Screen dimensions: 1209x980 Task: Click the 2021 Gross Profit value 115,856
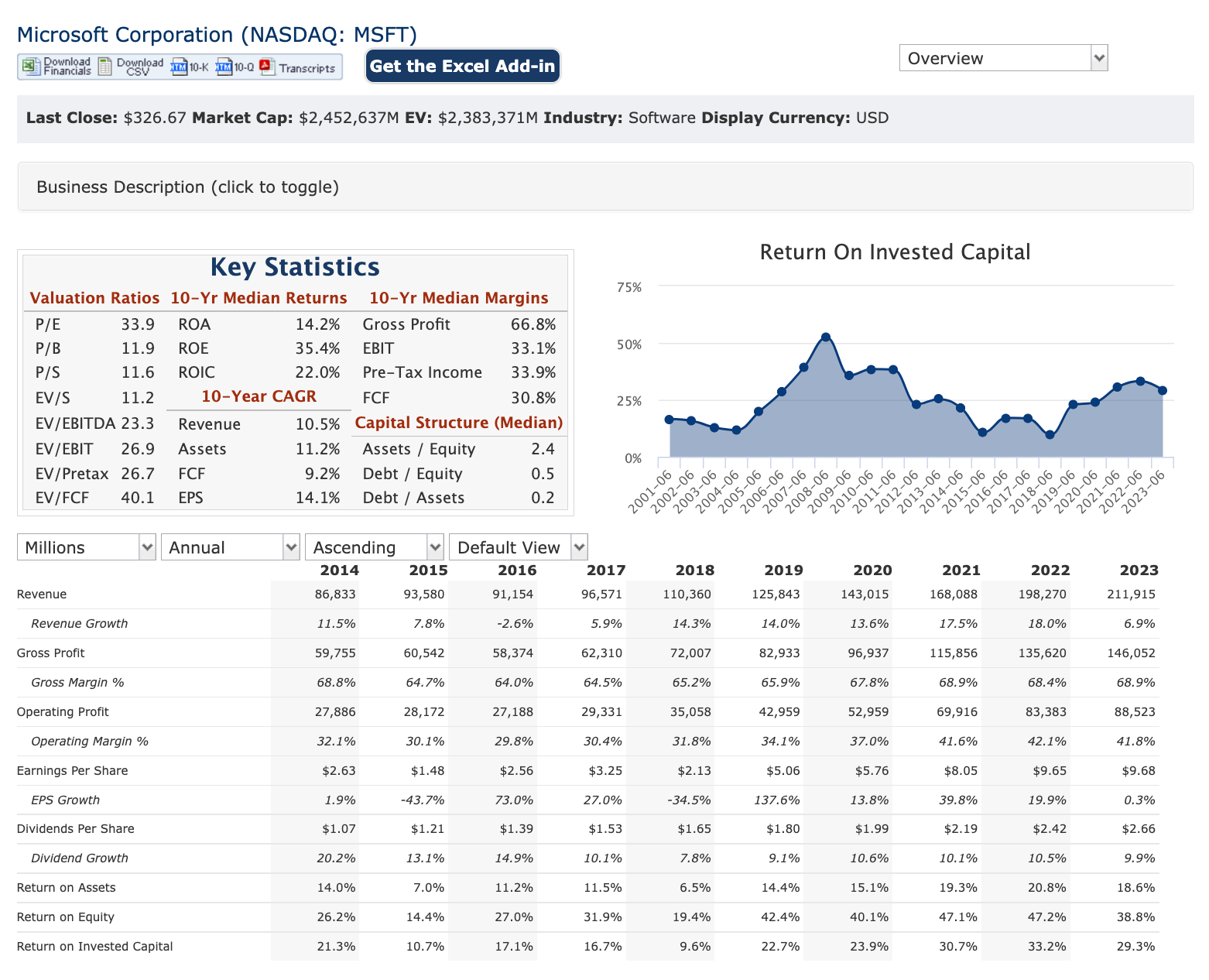click(x=954, y=653)
